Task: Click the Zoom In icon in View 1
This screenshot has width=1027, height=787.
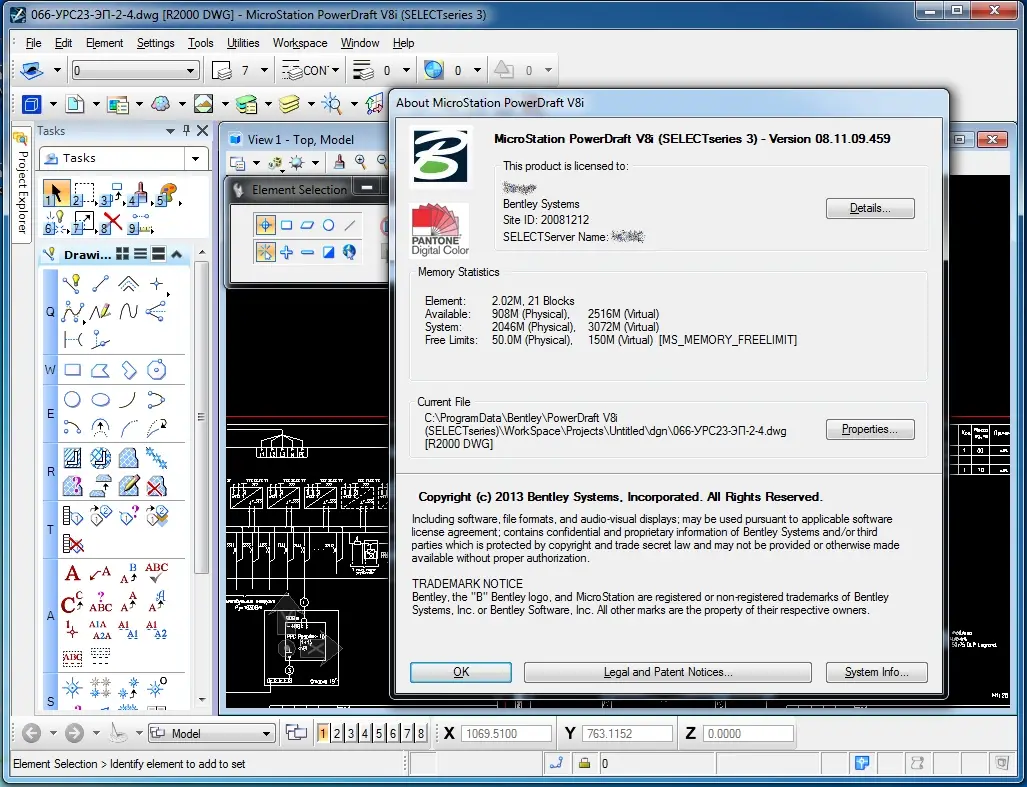Action: (x=360, y=162)
